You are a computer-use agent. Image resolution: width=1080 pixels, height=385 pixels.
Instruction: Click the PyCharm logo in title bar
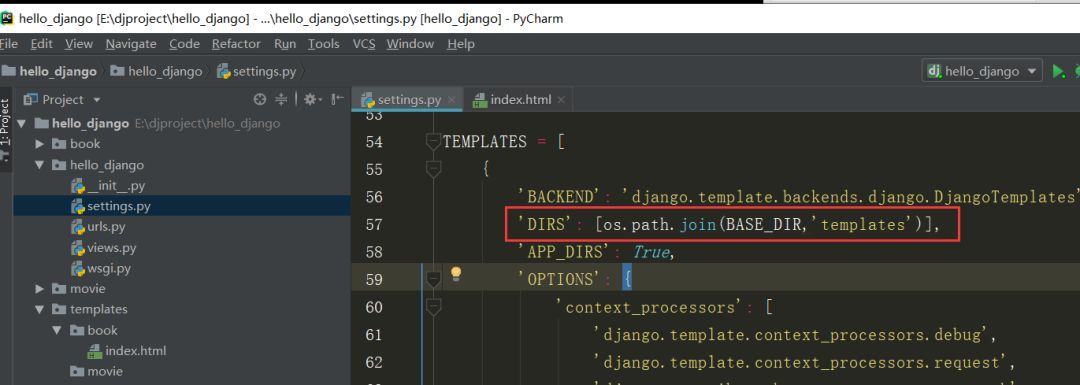(x=7, y=19)
